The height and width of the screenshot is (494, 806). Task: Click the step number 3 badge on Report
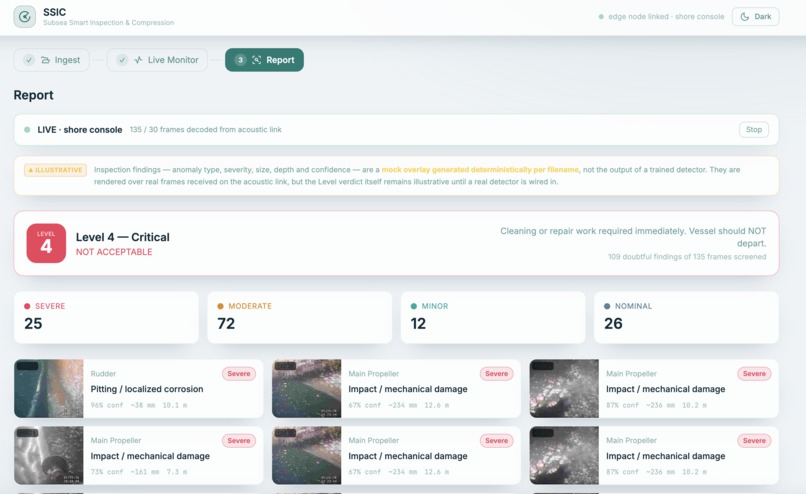240,60
